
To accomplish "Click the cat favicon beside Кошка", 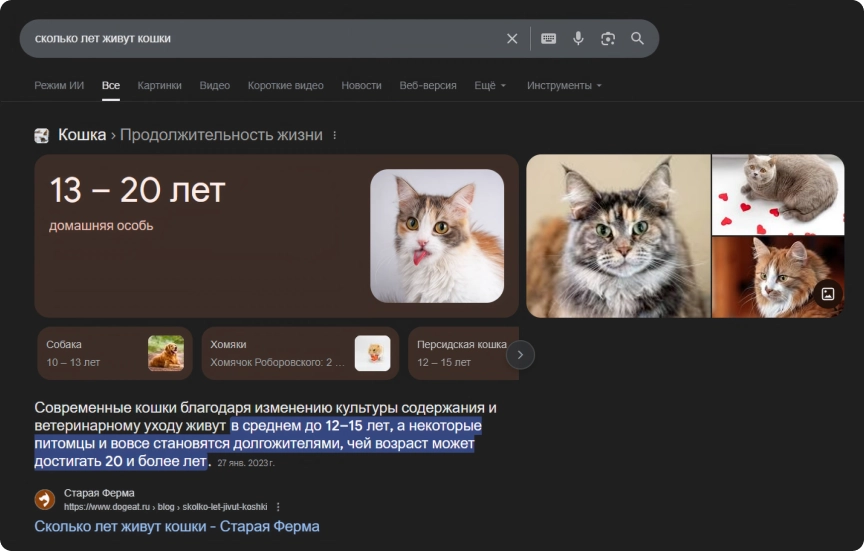I will click(41, 135).
